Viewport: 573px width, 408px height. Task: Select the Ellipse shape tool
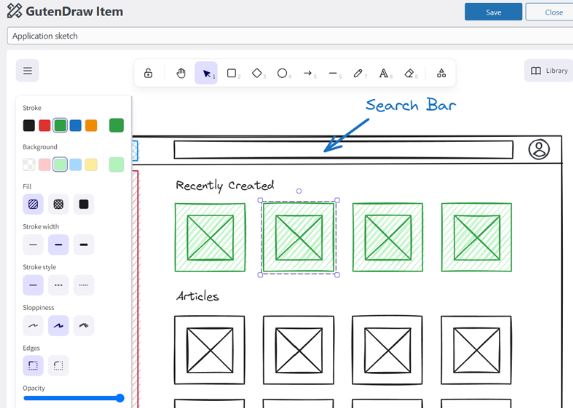coord(282,73)
